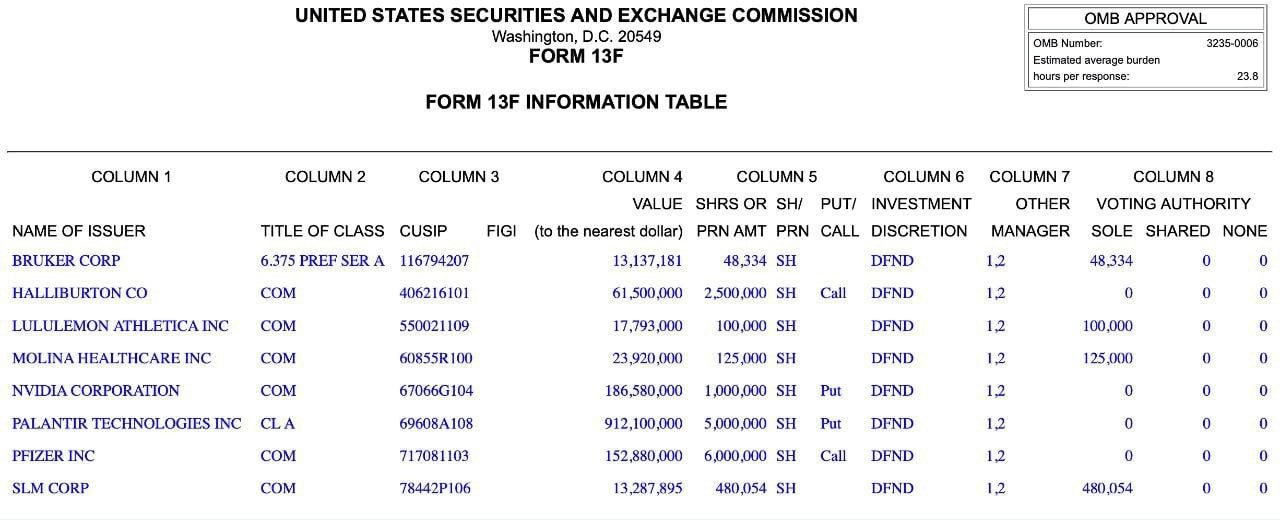Click PALANTIR TECHNOLOGIES INC issuer name

pos(126,423)
